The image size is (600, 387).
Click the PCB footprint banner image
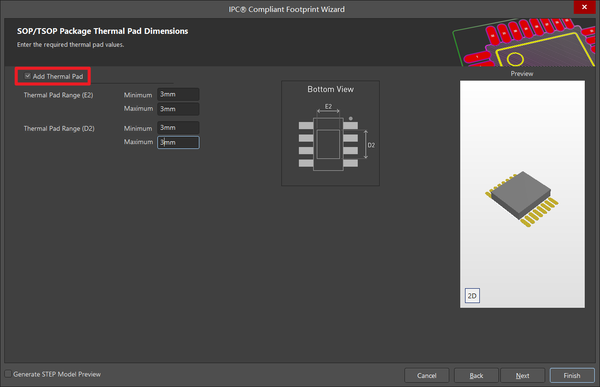point(523,42)
